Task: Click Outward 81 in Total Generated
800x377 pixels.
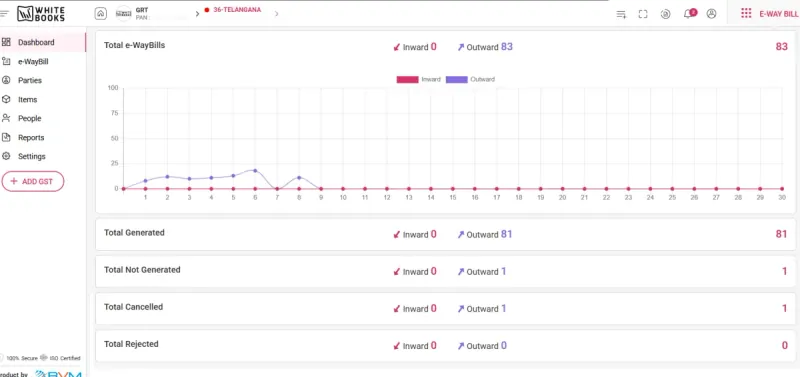Action: pos(485,235)
